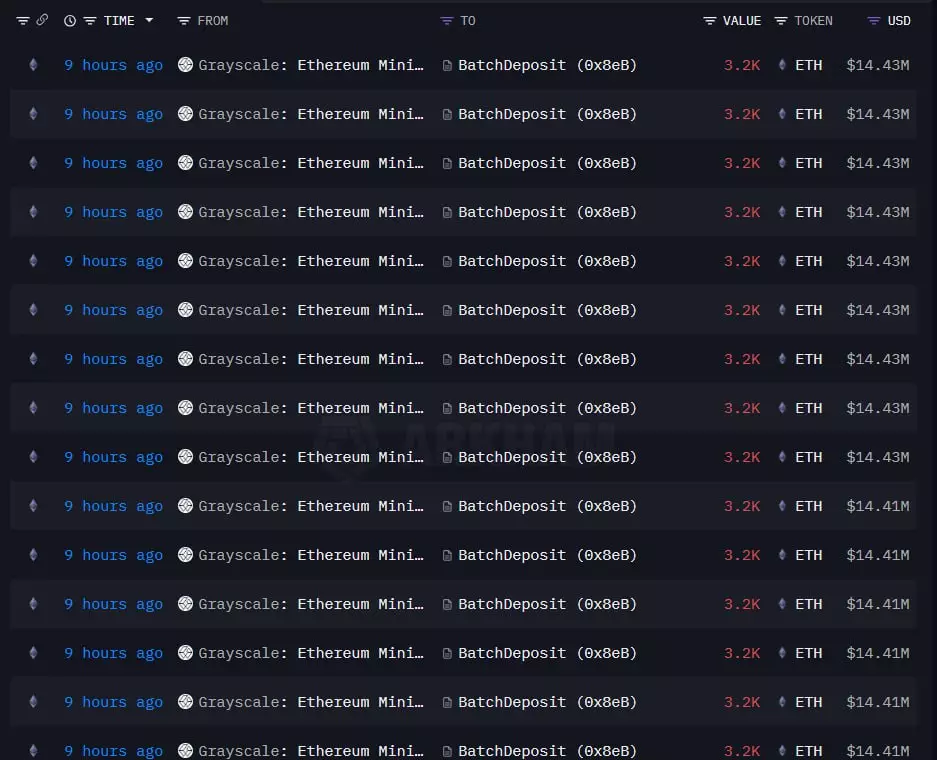The height and width of the screenshot is (760, 937).
Task: Click the Ethereum chain icon in the first row
Action: click(33, 65)
